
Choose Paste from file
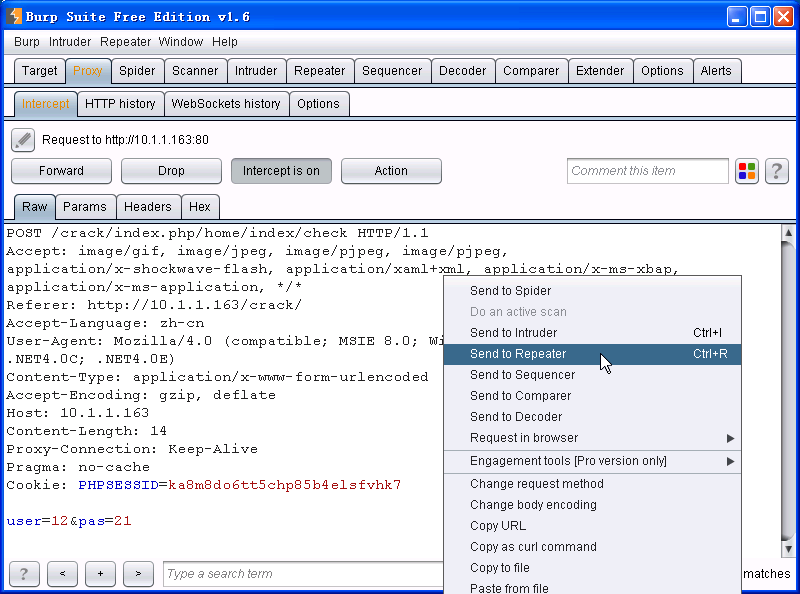tap(592, 587)
